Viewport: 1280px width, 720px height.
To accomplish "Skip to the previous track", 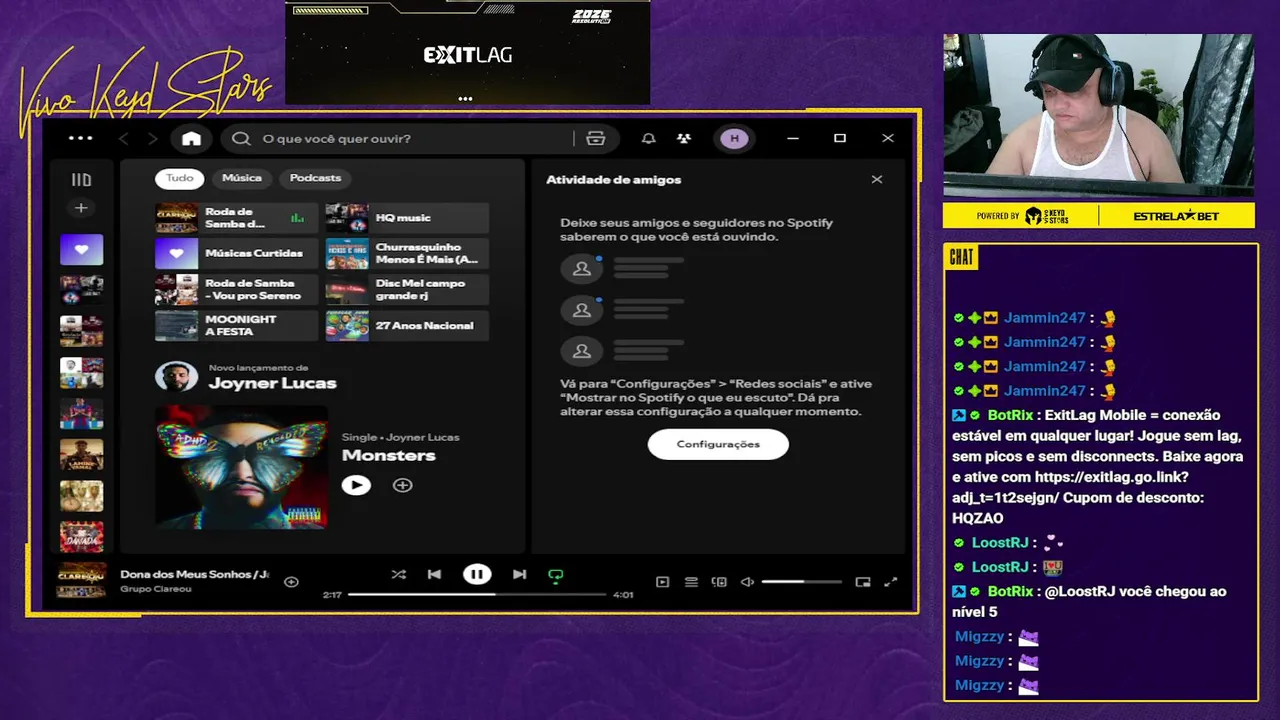I will (434, 574).
